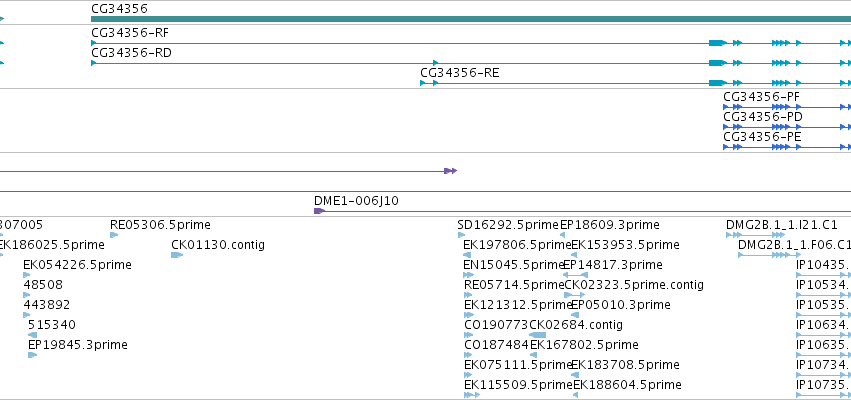
Task: Click the DMG2B.1_1.I21.C1 feature glyph
Action: pyautogui.click(x=755, y=235)
